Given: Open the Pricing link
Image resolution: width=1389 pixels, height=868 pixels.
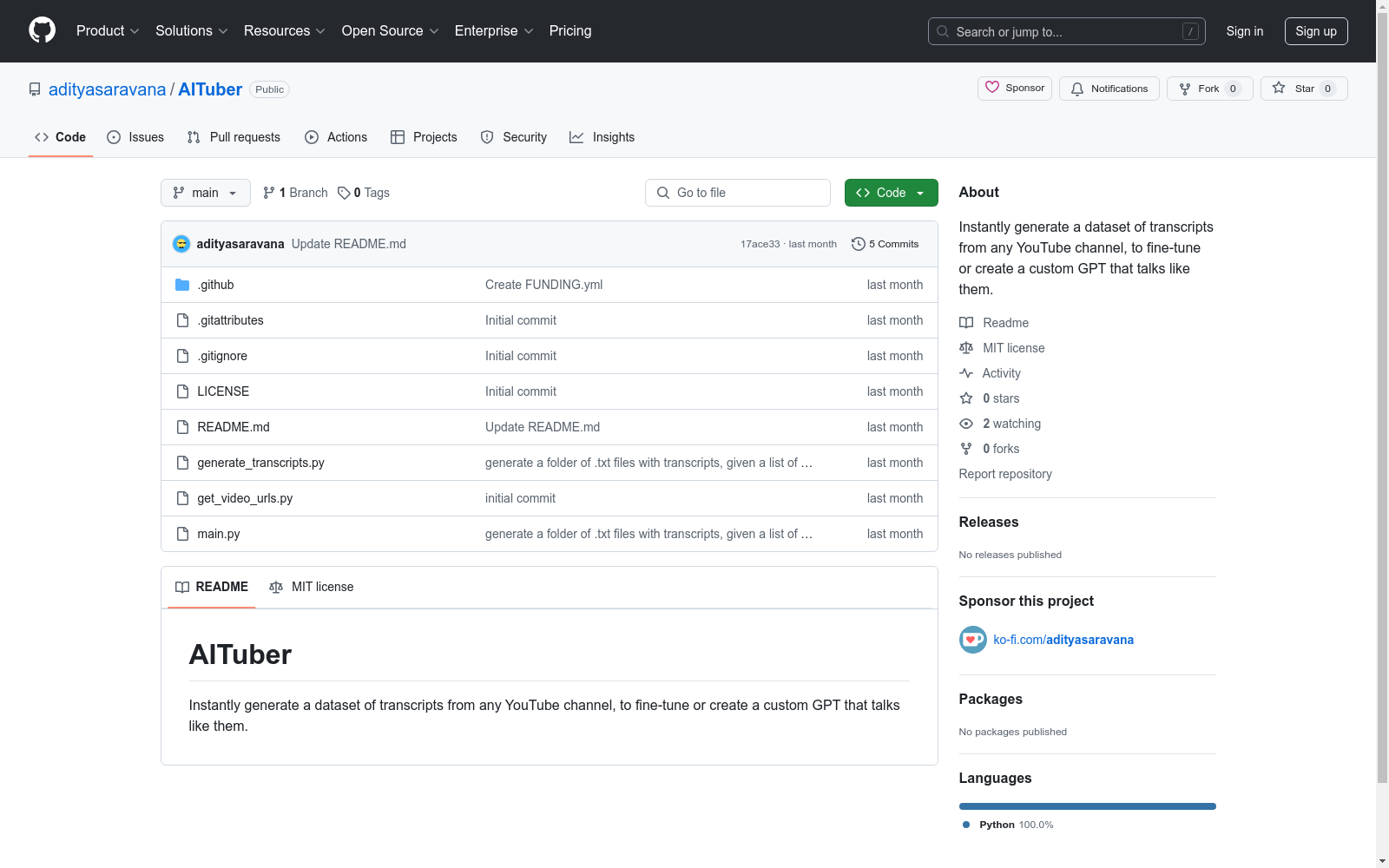Looking at the screenshot, I should [x=570, y=30].
